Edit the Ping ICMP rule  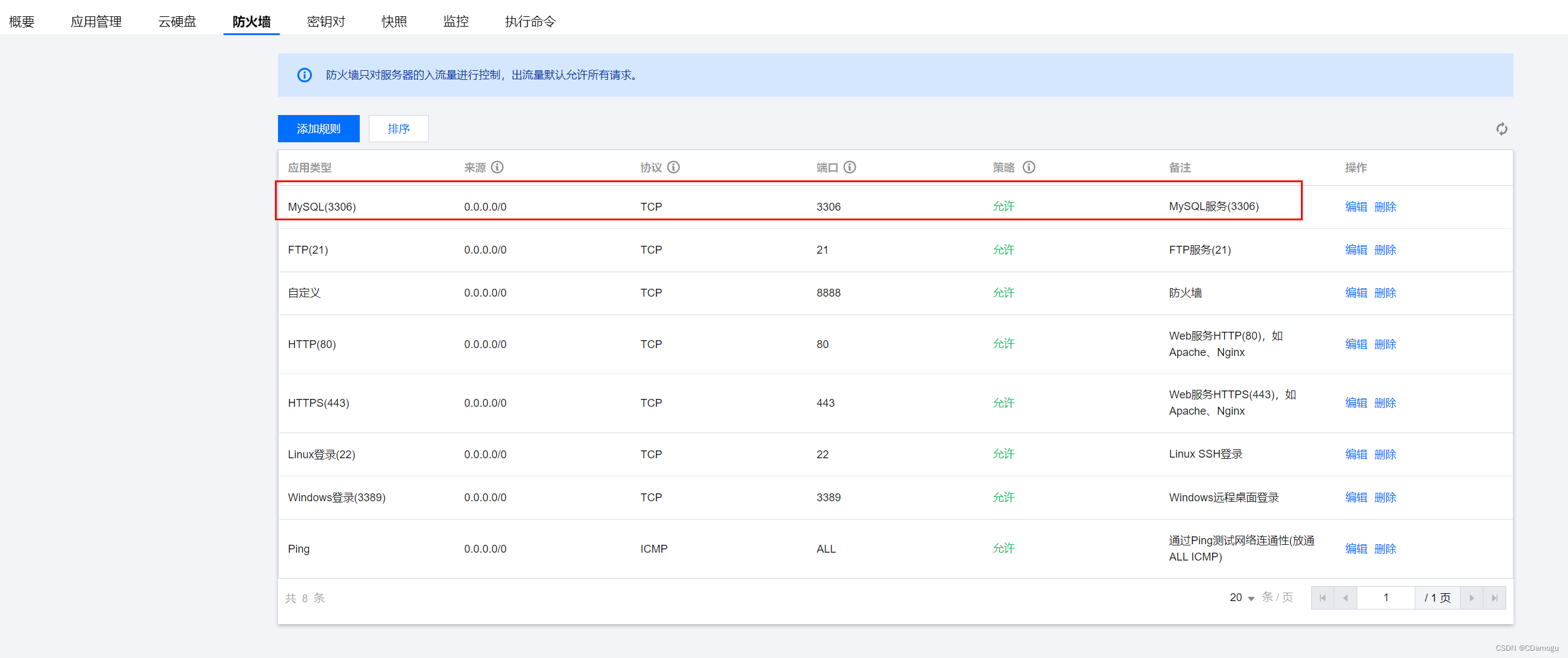[x=1355, y=549]
